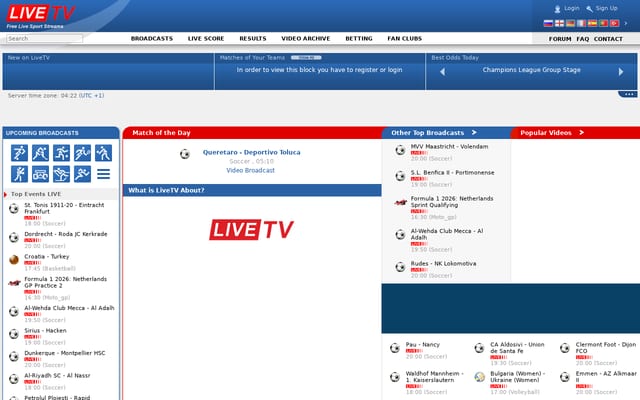Click basketball icon beside Croatia - Turkey
640x400 pixels.
[14, 260]
